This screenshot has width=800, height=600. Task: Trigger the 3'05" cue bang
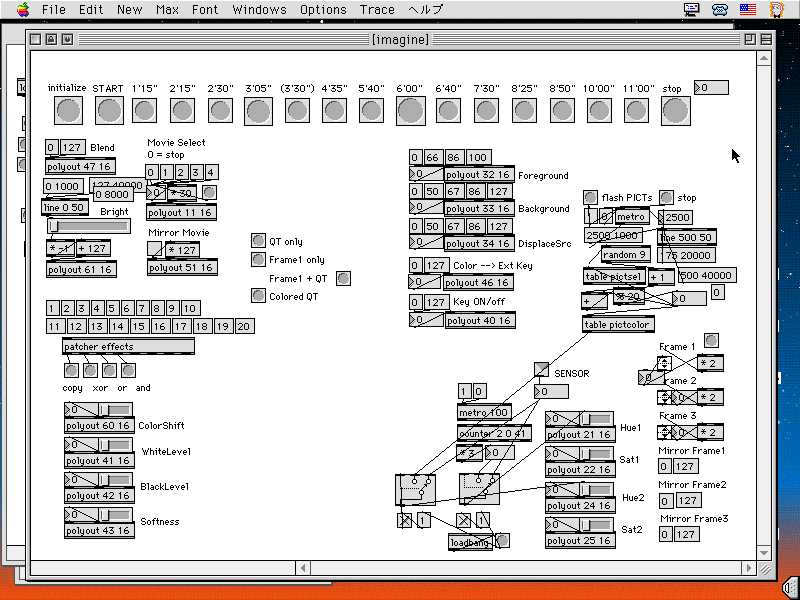[x=258, y=111]
